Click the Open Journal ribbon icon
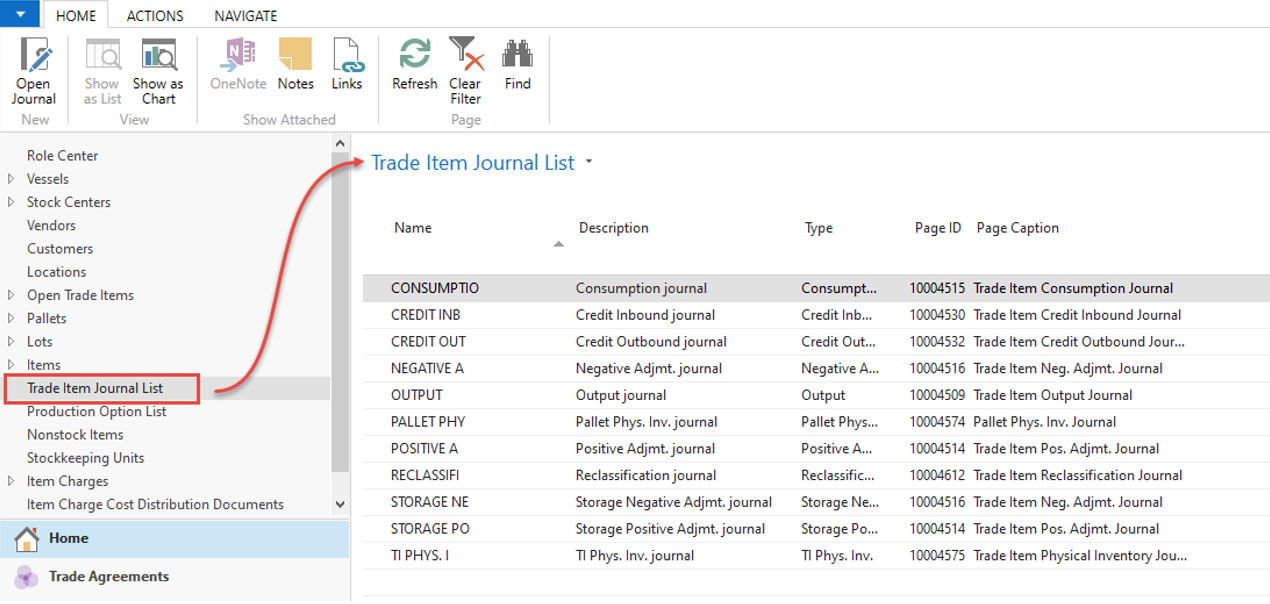 34,56
